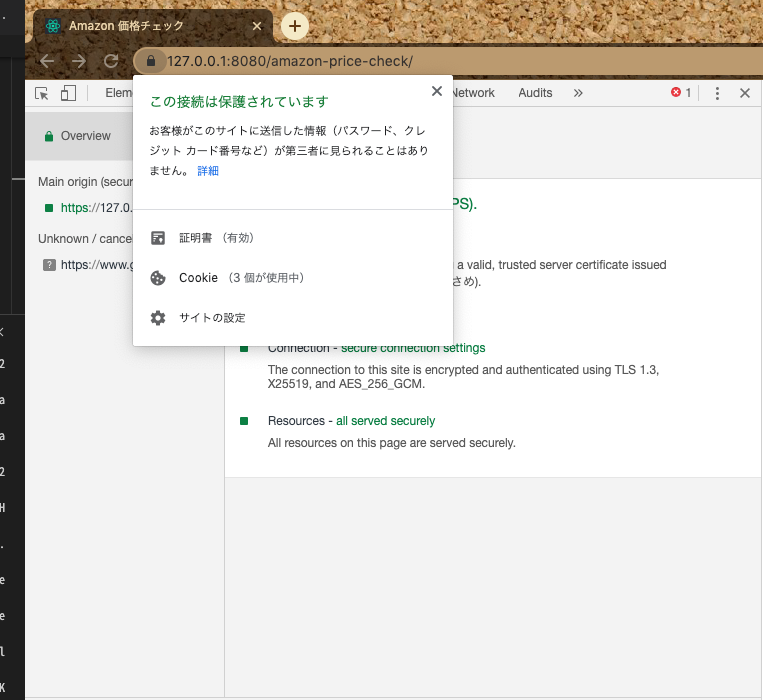
Task: Click the TLS 1.3 connection description text
Action: [463, 377]
